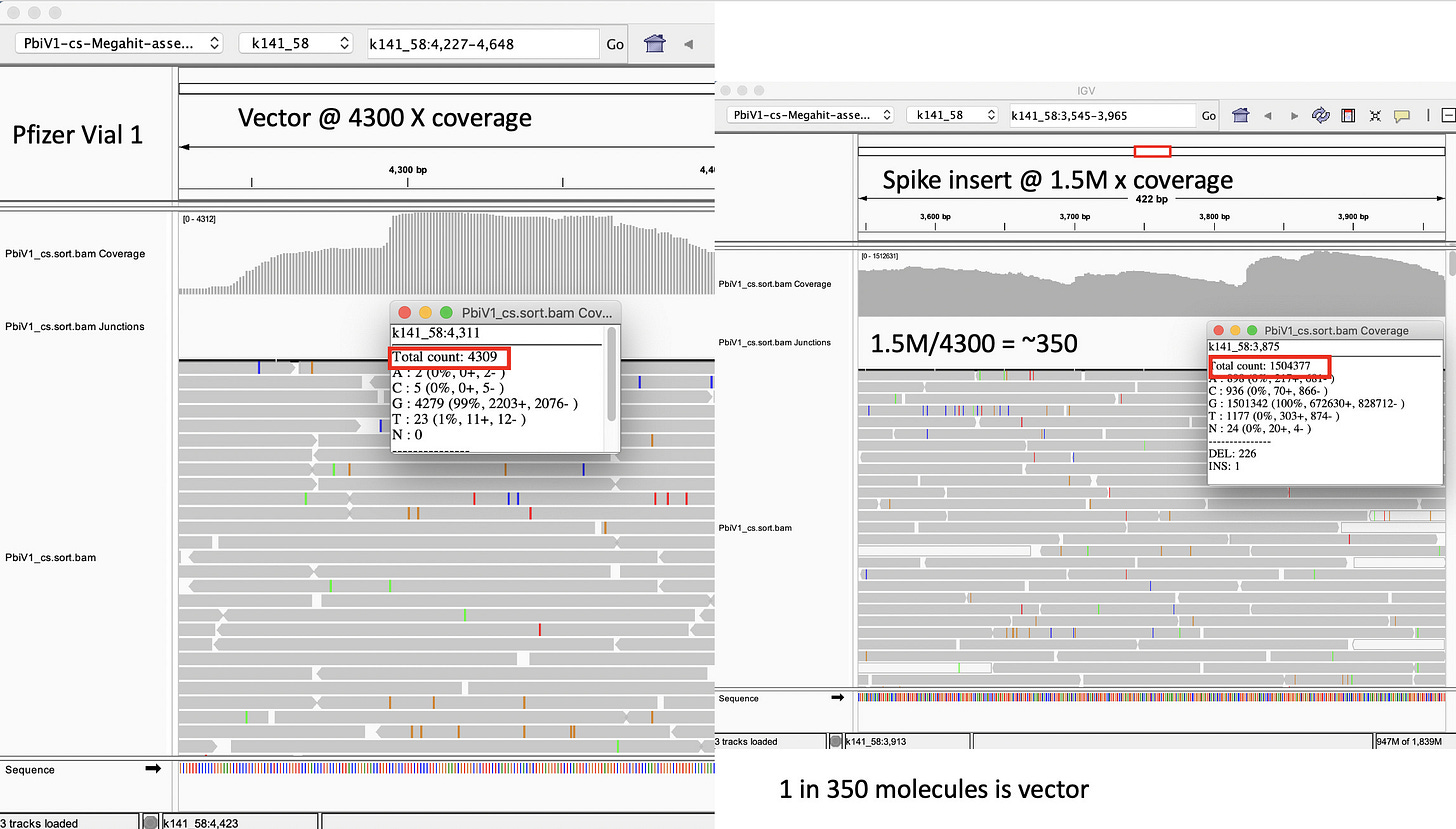
Task: Click status bar position 'k141_58:4,423'
Action: (201, 823)
